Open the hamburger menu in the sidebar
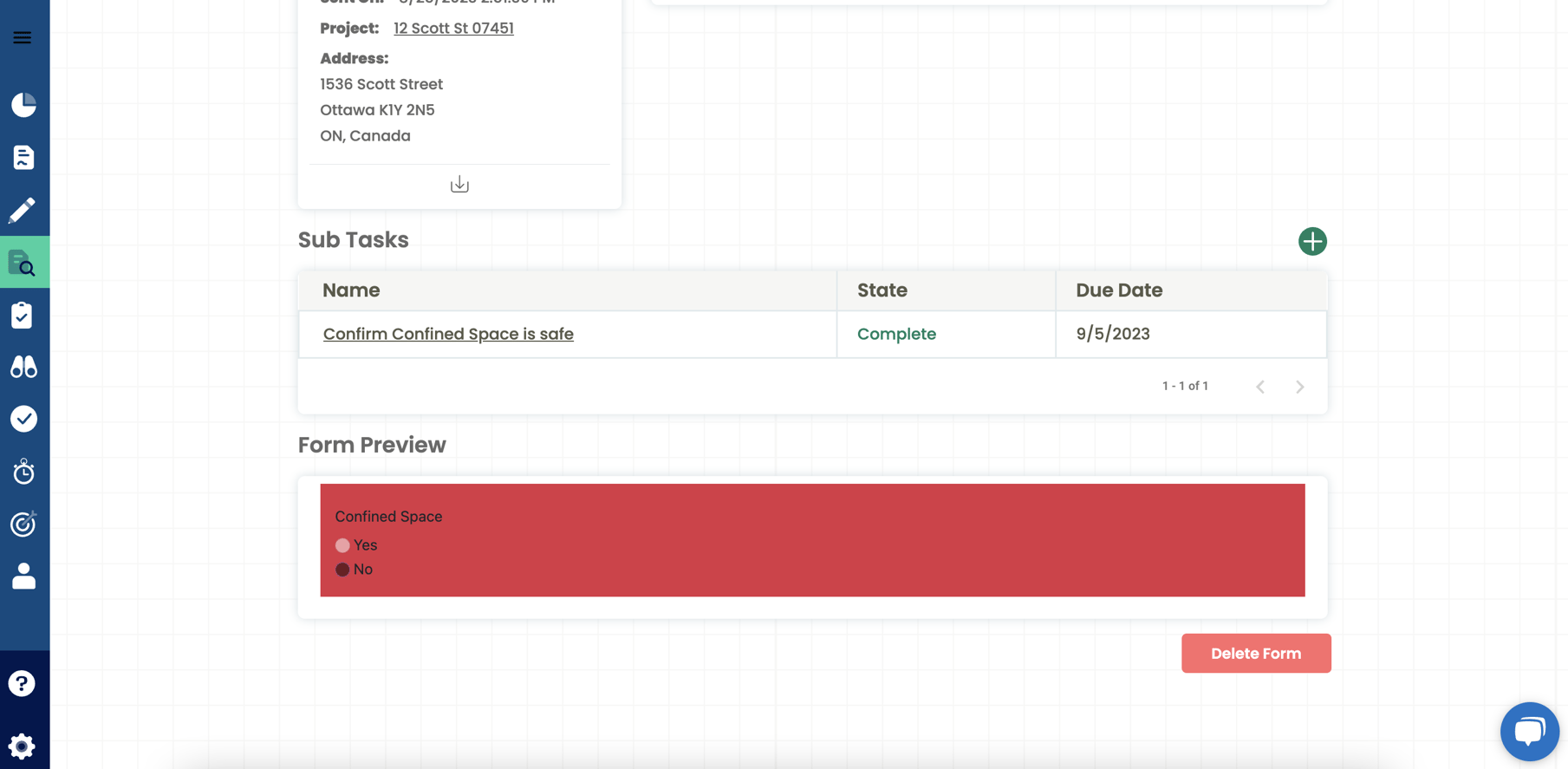1568x769 pixels. 23,37
